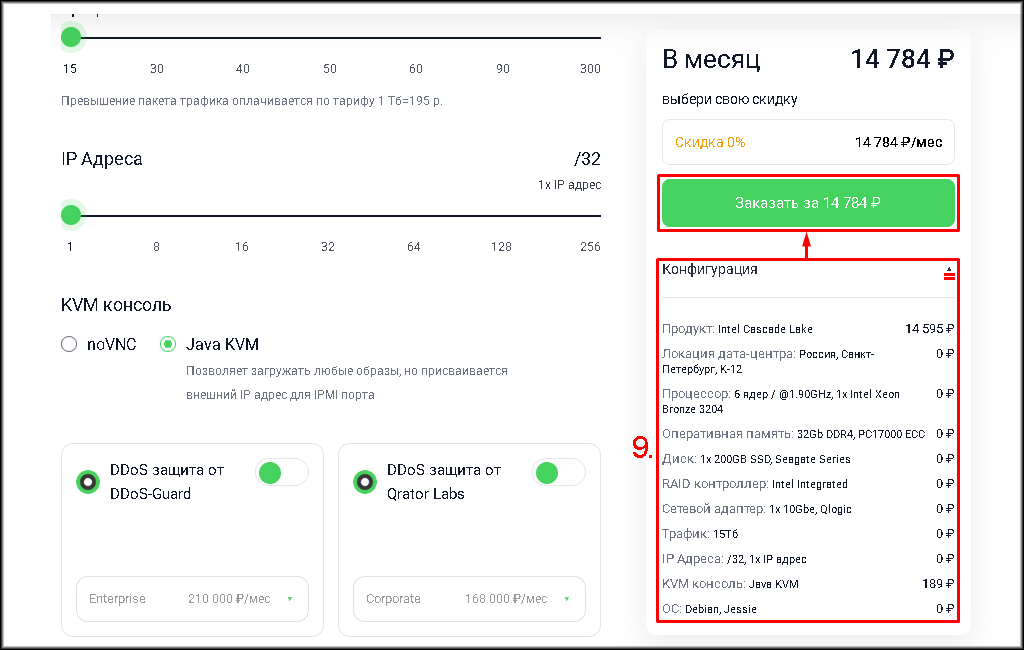This screenshot has width=1024, height=650.
Task: Set traffic slider to the 50 mark
Action: click(x=330, y=38)
